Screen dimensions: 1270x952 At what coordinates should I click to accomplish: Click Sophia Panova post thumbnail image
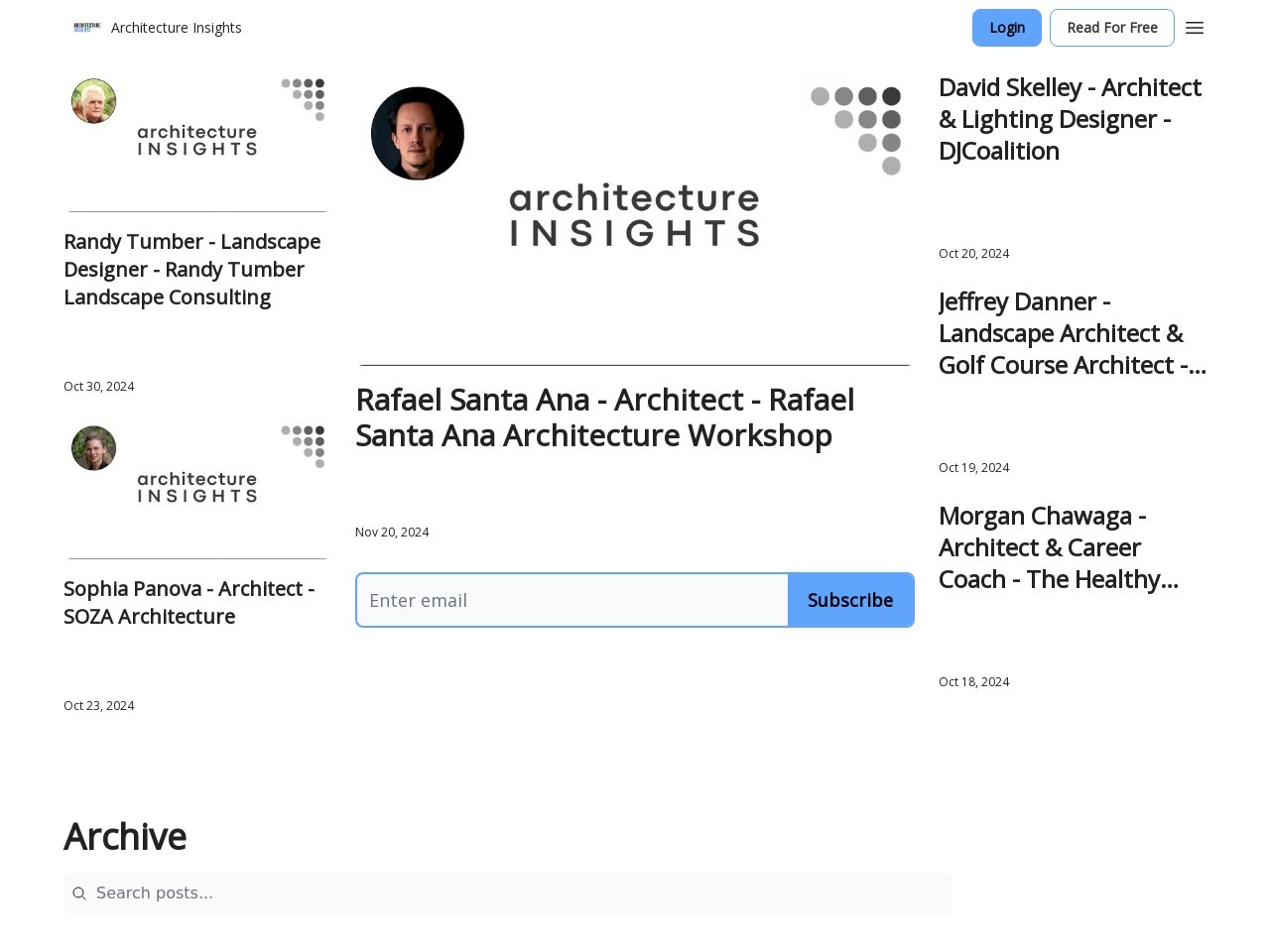197,490
